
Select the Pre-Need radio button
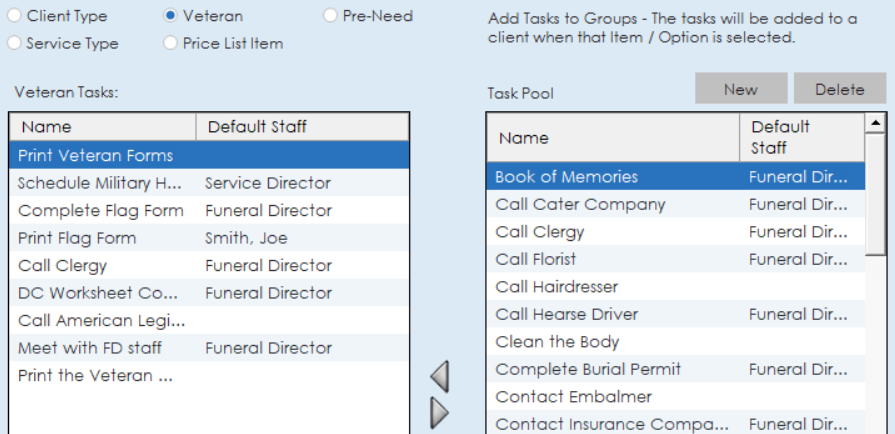330,16
